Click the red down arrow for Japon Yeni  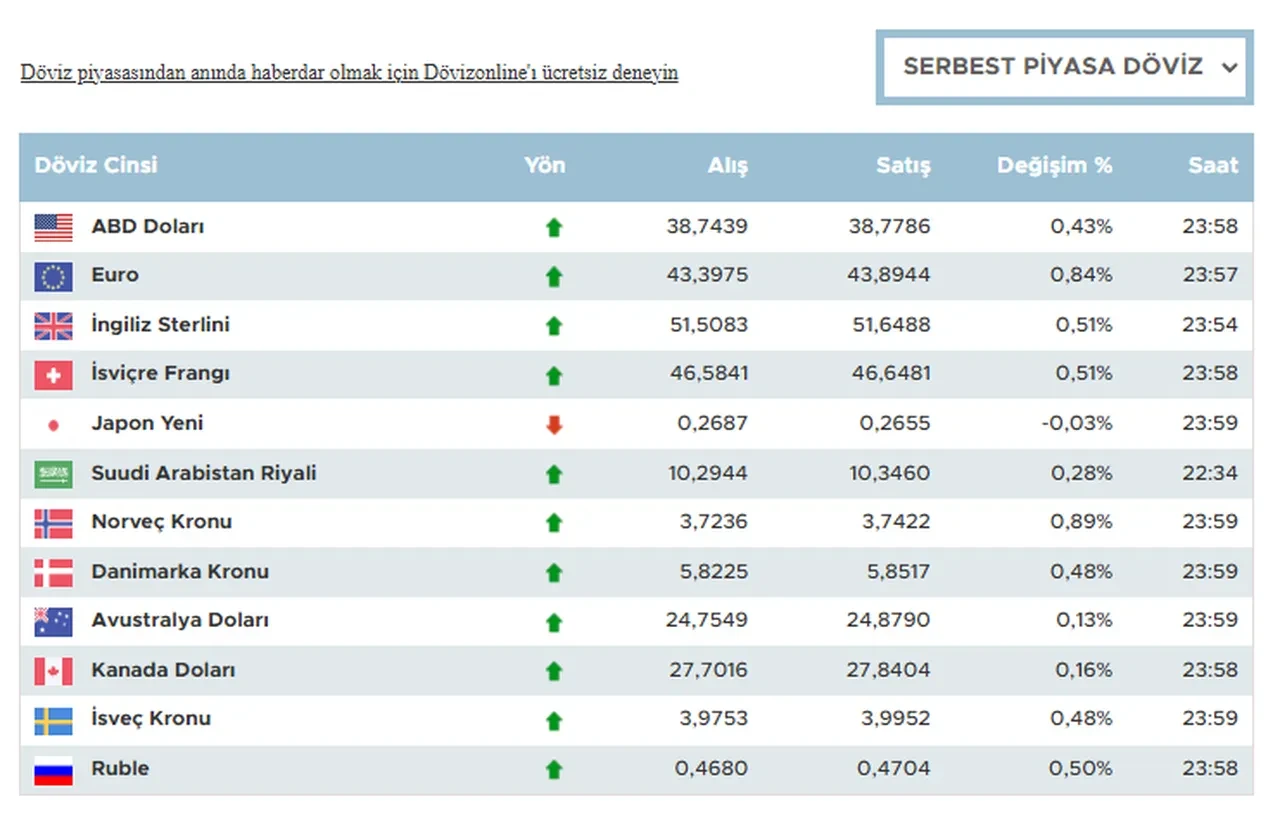click(554, 424)
